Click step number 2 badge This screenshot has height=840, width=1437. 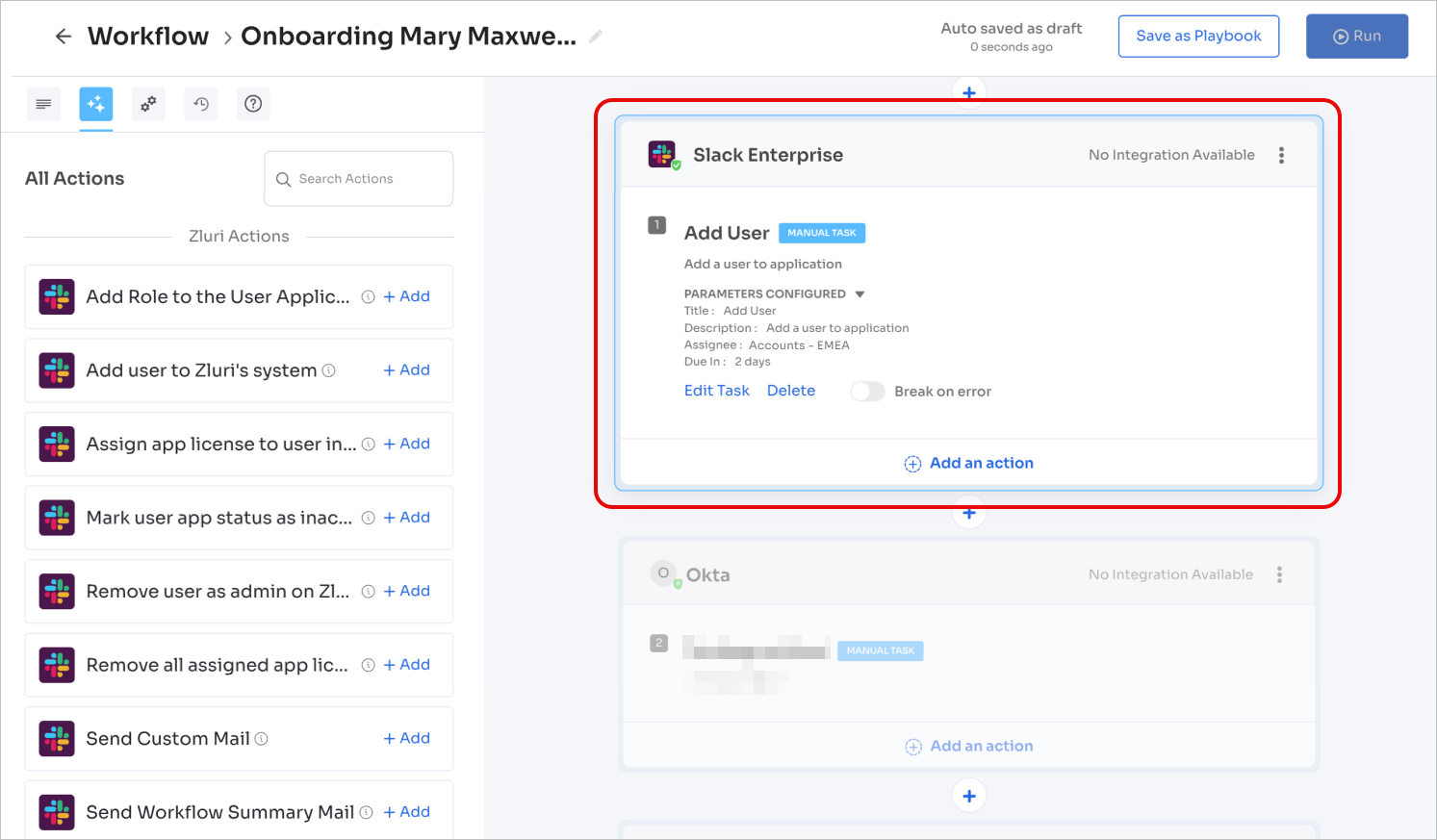click(658, 643)
